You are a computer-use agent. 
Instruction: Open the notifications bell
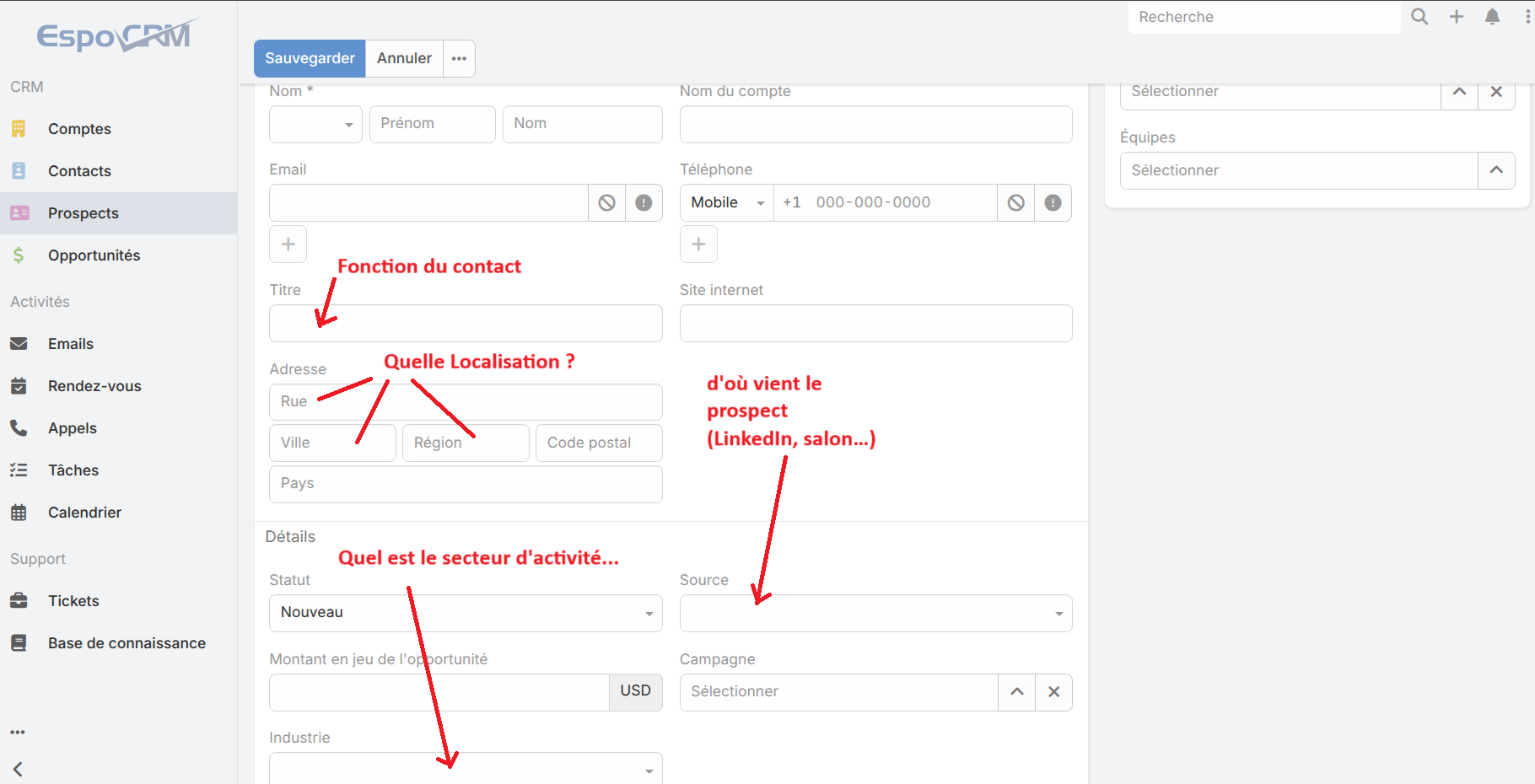[x=1492, y=17]
